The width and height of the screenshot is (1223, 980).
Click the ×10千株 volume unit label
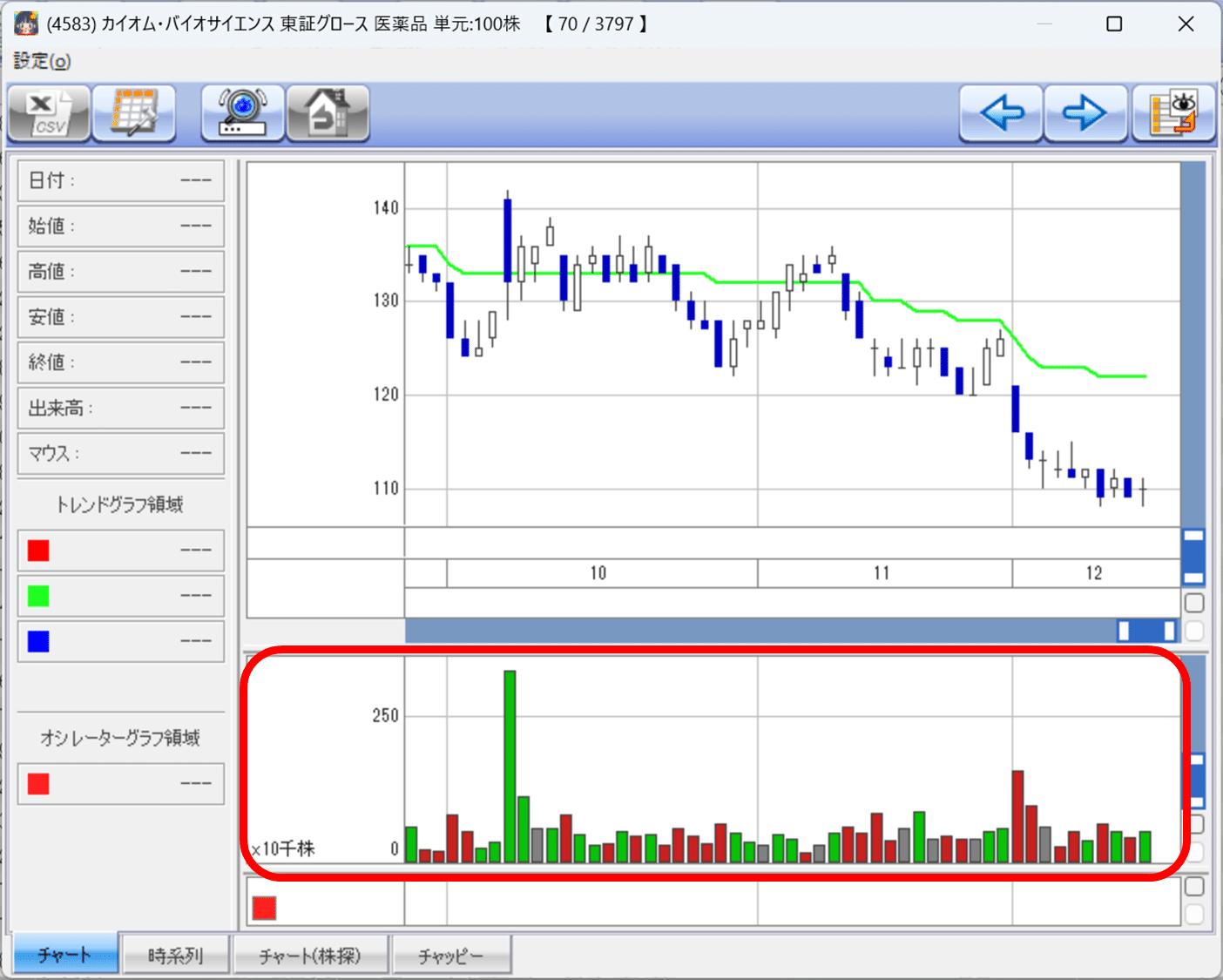click(x=282, y=848)
